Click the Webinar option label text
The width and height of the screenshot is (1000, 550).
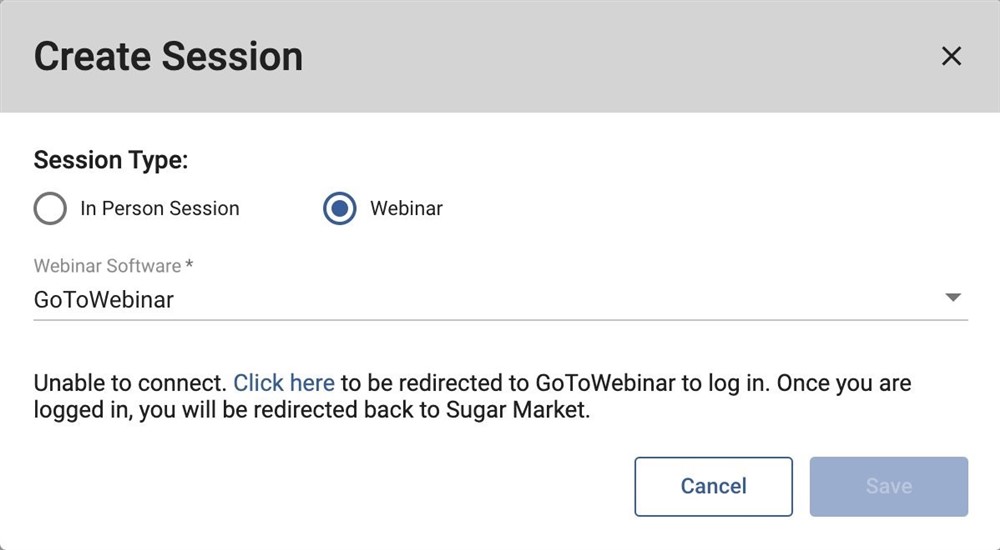pos(406,209)
